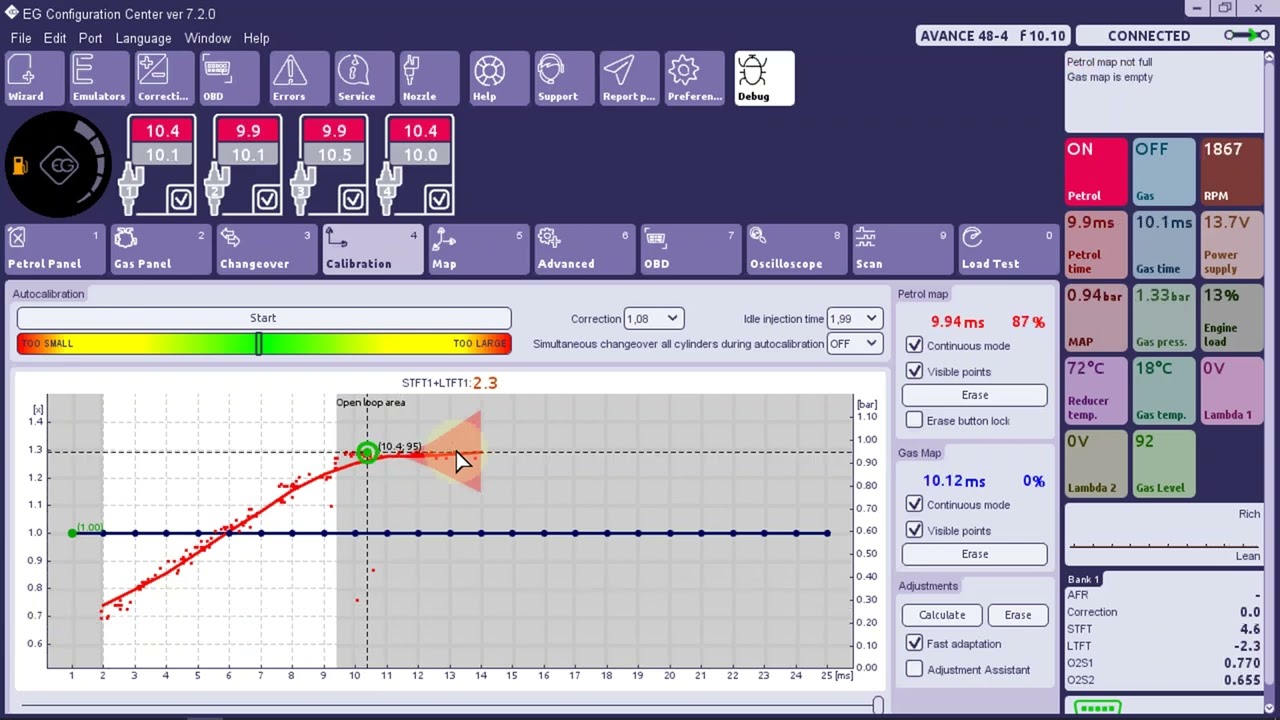Viewport: 1280px width, 720px height.
Task: Toggle Gas Map Continuous mode checkbox
Action: tap(914, 504)
